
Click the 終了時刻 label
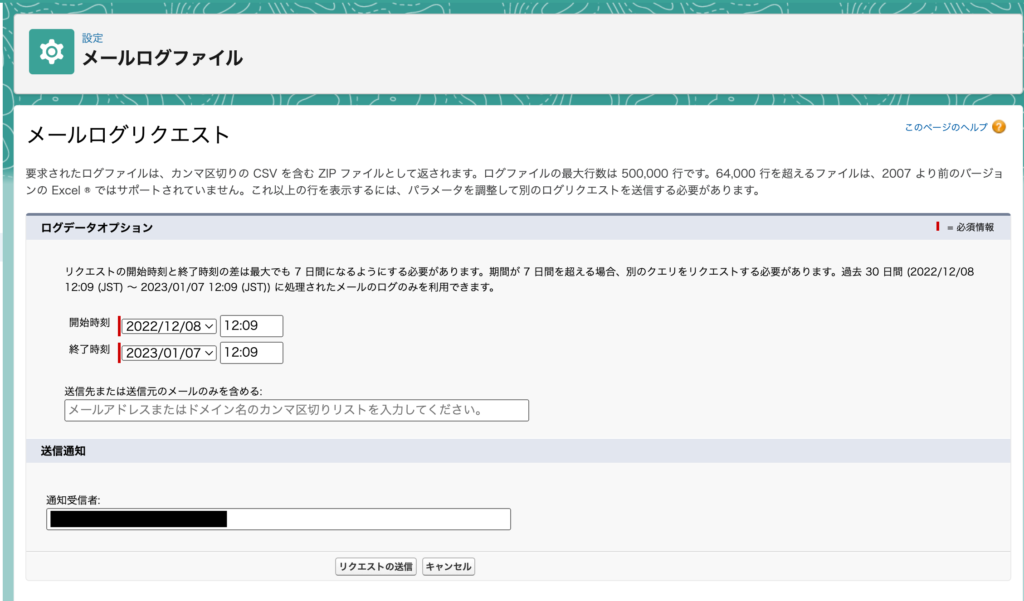click(x=90, y=350)
